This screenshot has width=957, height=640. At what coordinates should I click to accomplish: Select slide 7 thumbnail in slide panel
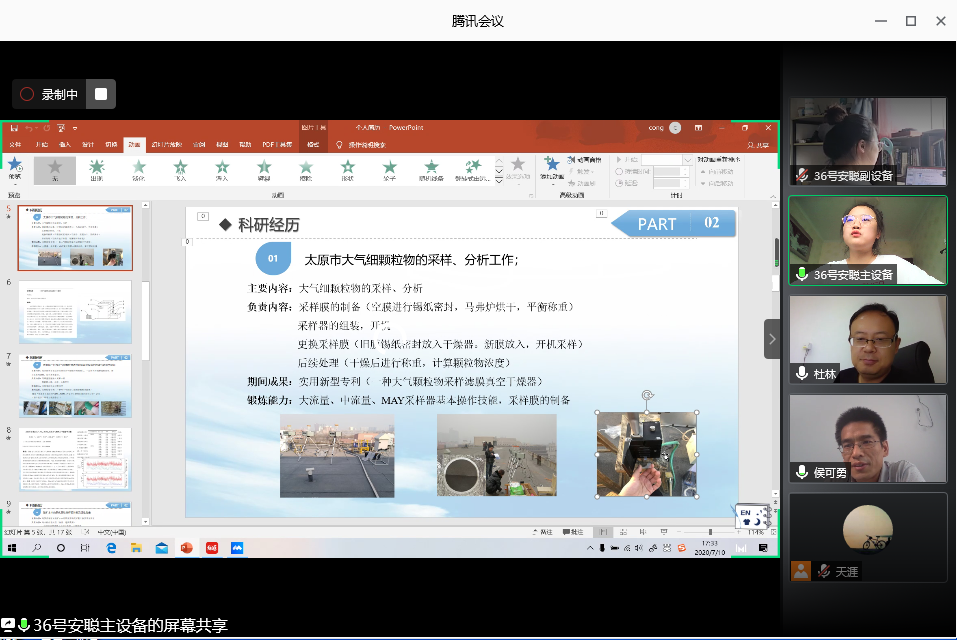(75, 385)
